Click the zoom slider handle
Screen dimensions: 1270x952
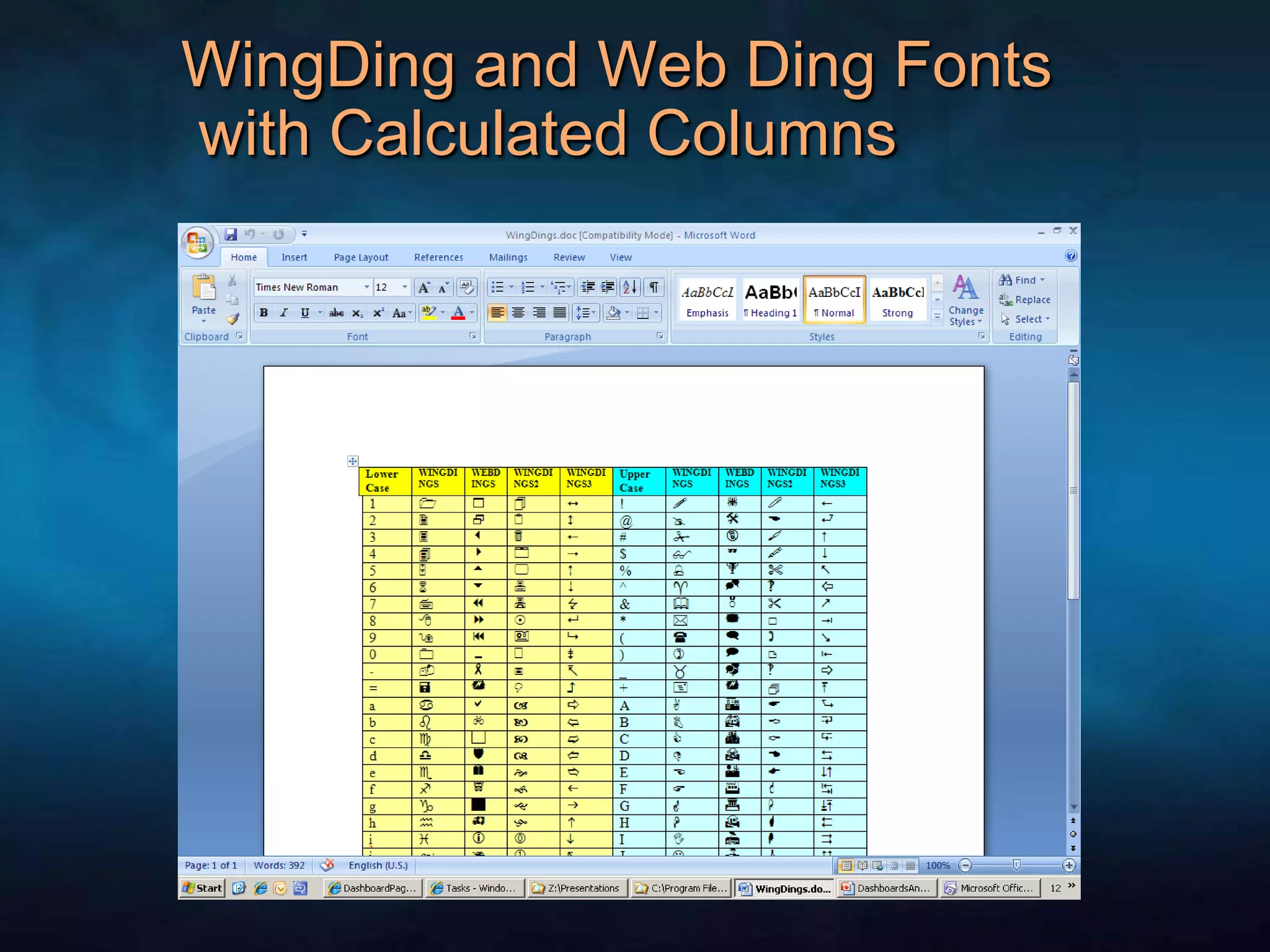(1016, 865)
